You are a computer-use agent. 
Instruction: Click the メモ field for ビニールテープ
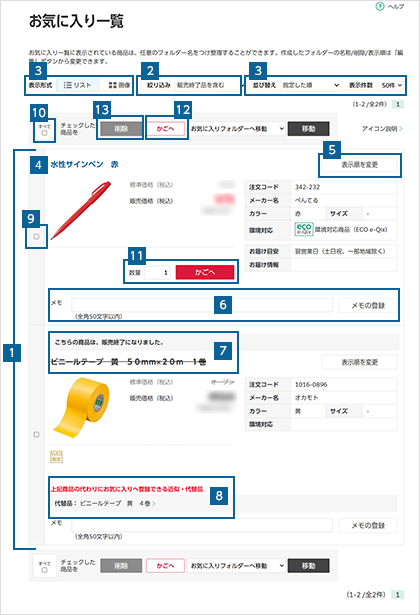pyautogui.click(x=202, y=525)
